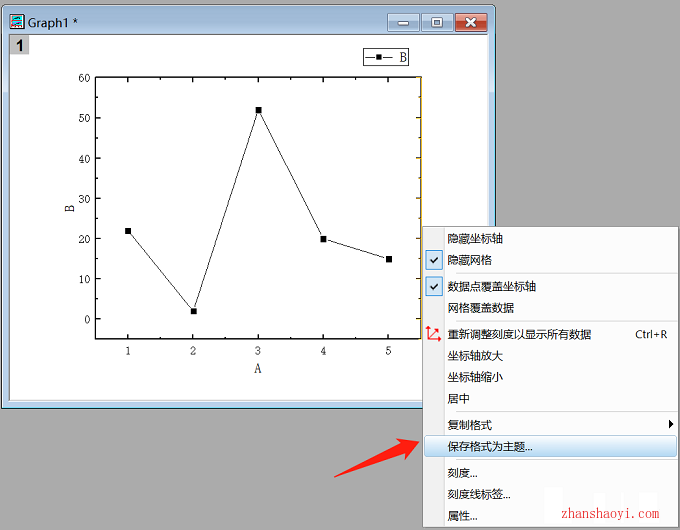Select layer 1 indicator box
680x530 pixels.
pyautogui.click(x=20, y=45)
